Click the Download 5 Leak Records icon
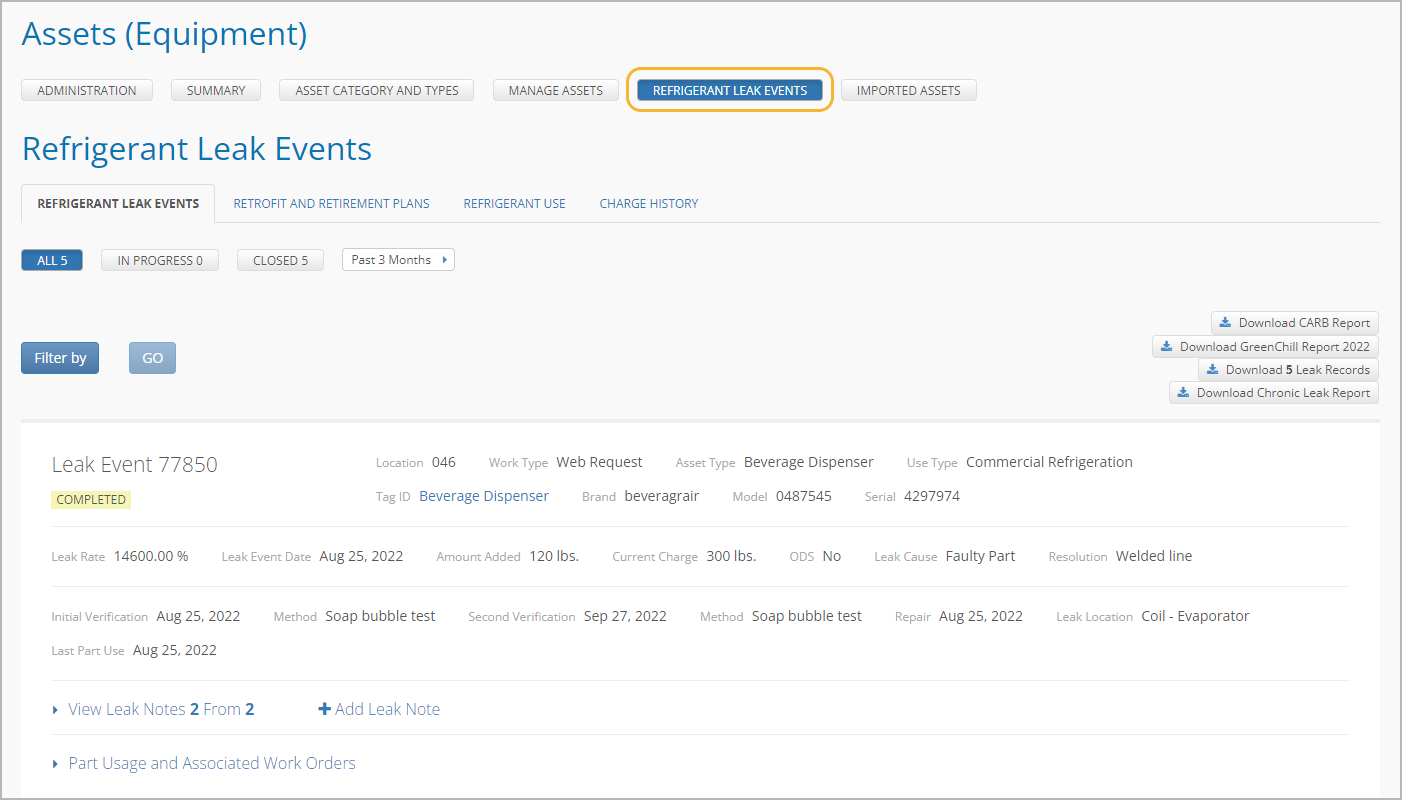The width and height of the screenshot is (1402, 800). 1212,370
